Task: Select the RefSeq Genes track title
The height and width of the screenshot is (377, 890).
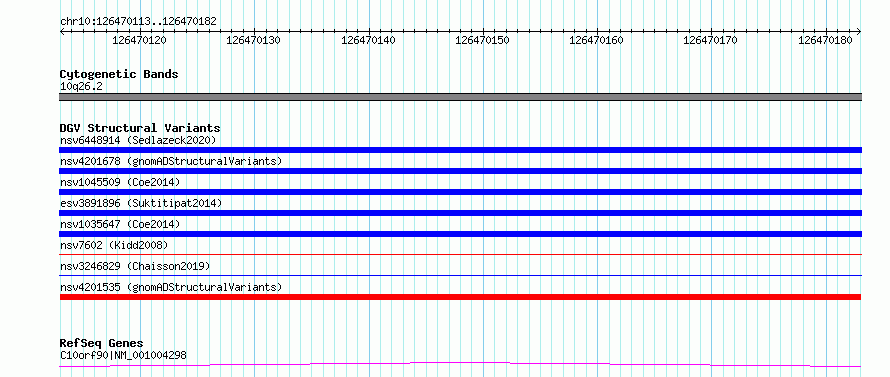Action: (101, 344)
